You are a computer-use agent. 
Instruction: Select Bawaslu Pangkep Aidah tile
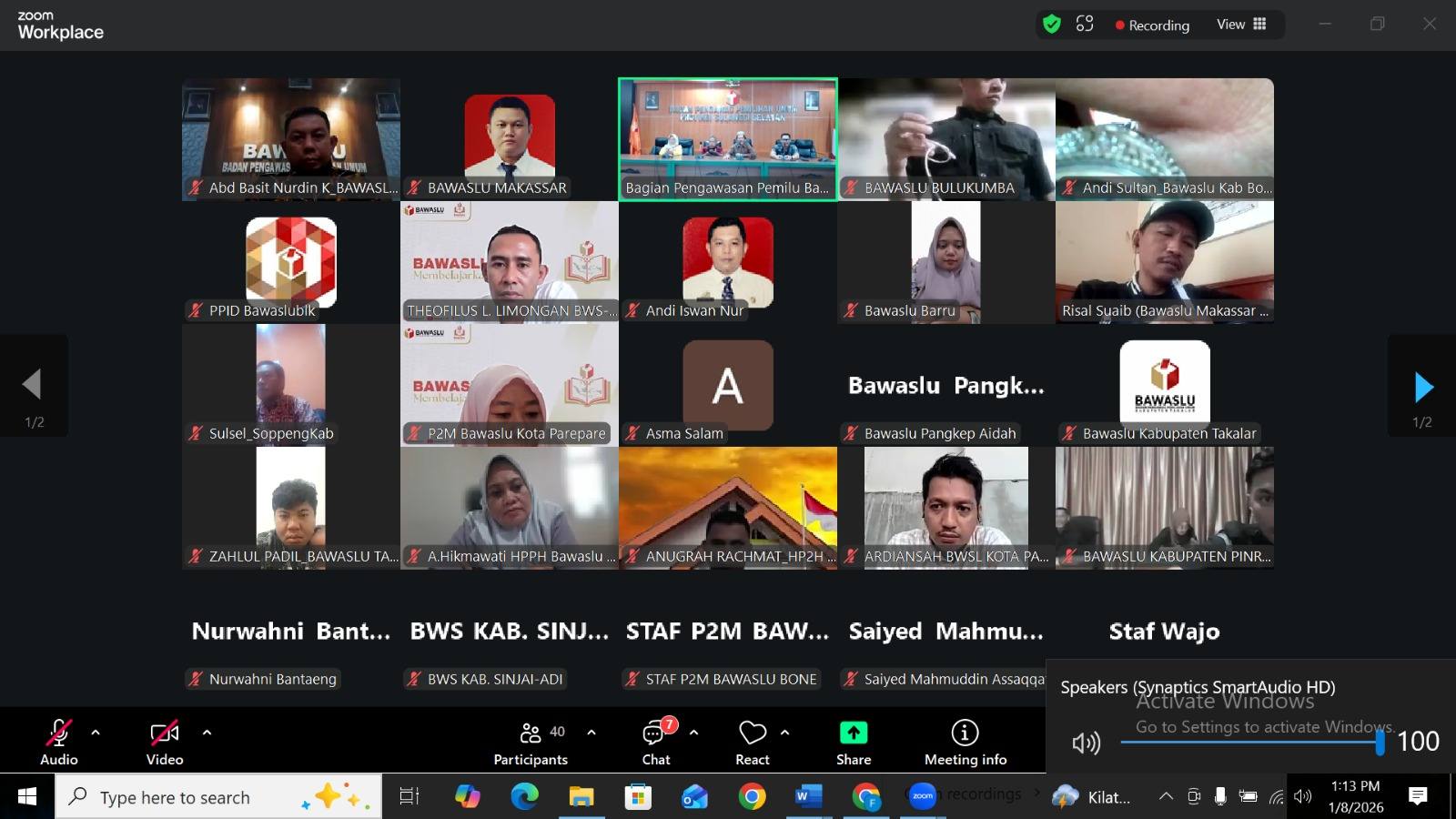click(946, 385)
